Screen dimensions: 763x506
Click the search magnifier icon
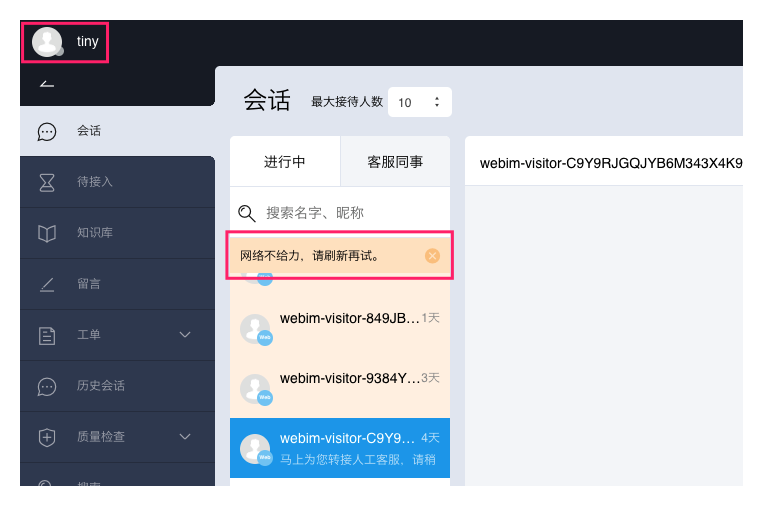[x=246, y=213]
